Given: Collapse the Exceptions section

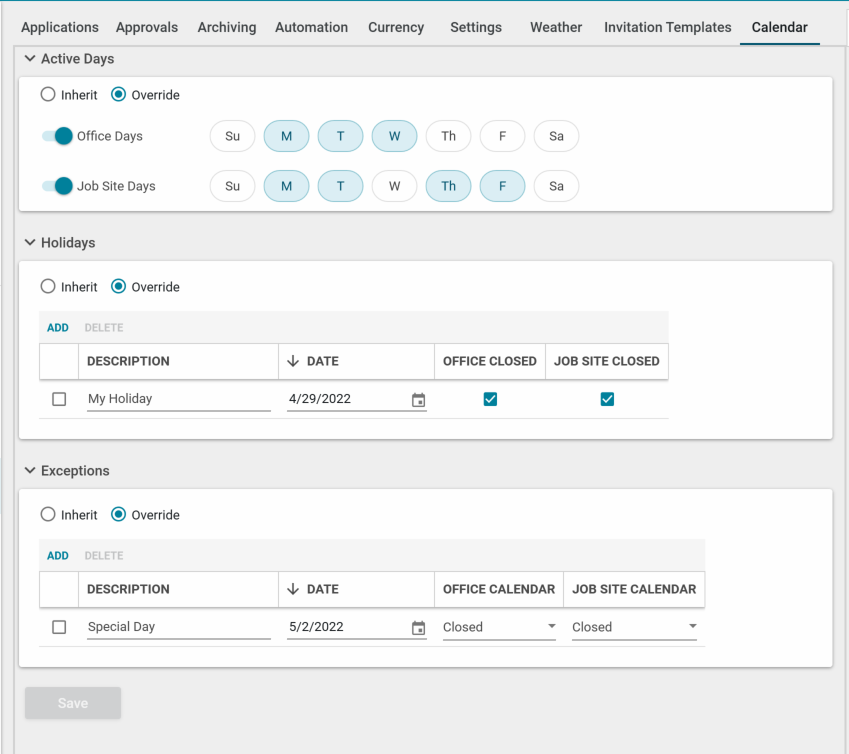Looking at the screenshot, I should 30,470.
